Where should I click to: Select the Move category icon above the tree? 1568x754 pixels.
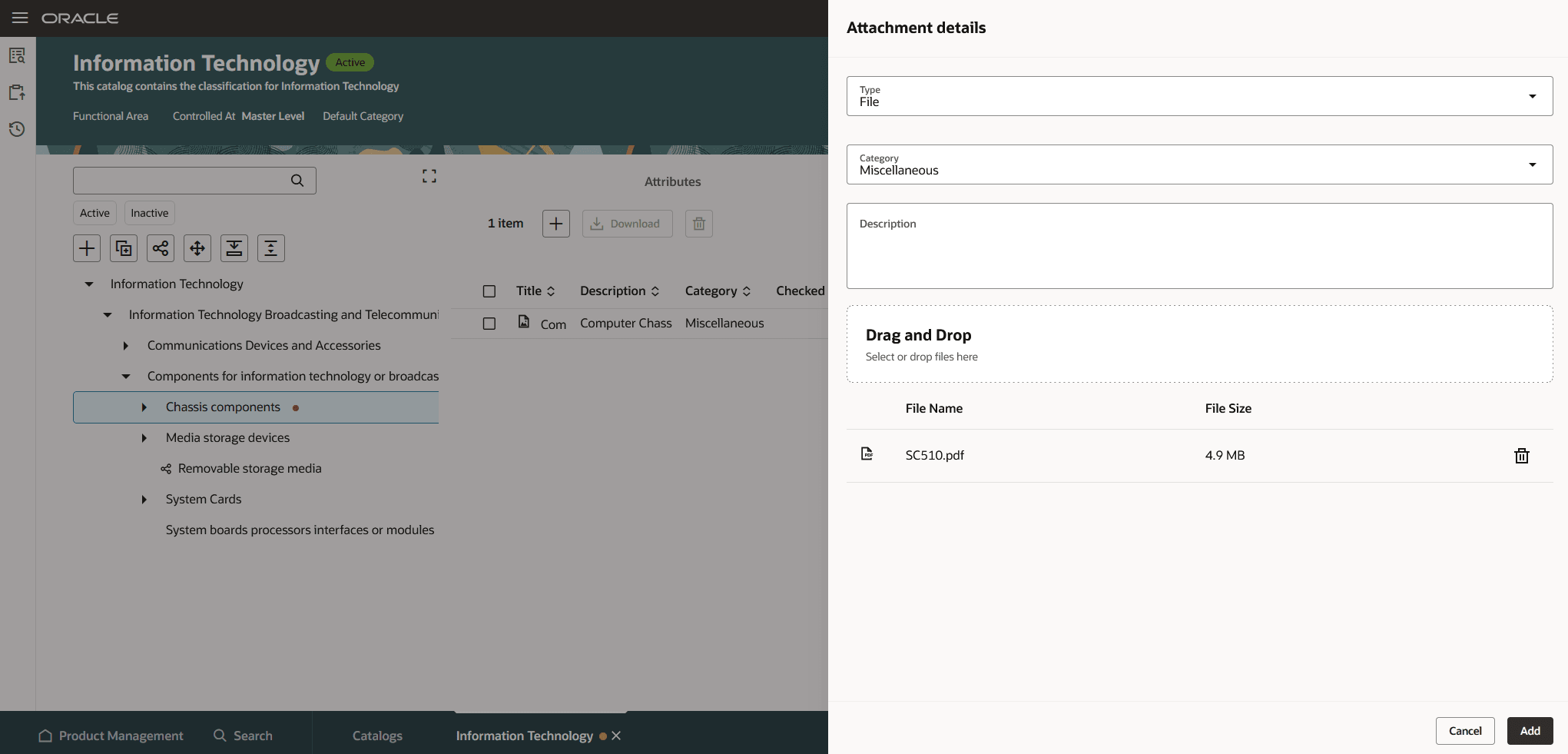click(x=197, y=247)
